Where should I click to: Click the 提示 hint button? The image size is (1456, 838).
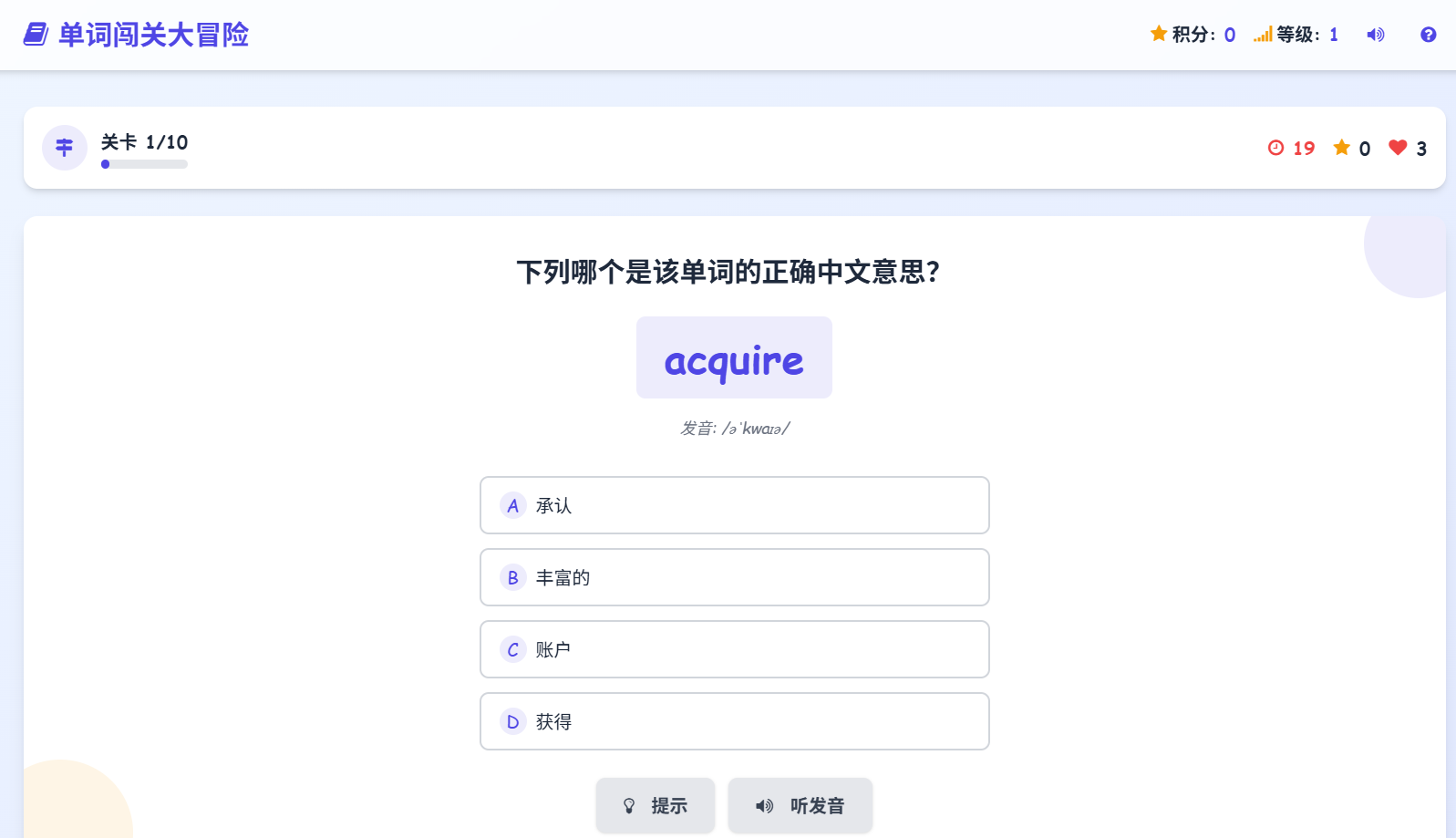pyautogui.click(x=656, y=805)
